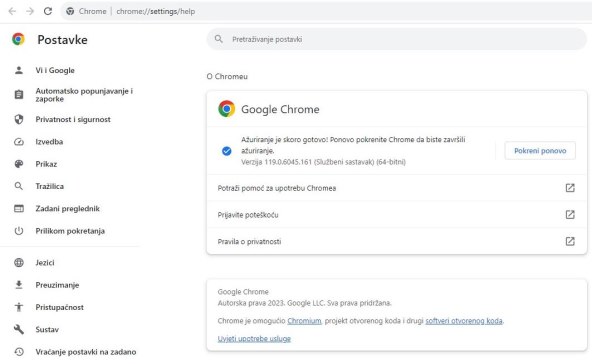The width and height of the screenshot is (592, 364).
Task: Click the globe icon for Jezici
Action: [19, 262]
